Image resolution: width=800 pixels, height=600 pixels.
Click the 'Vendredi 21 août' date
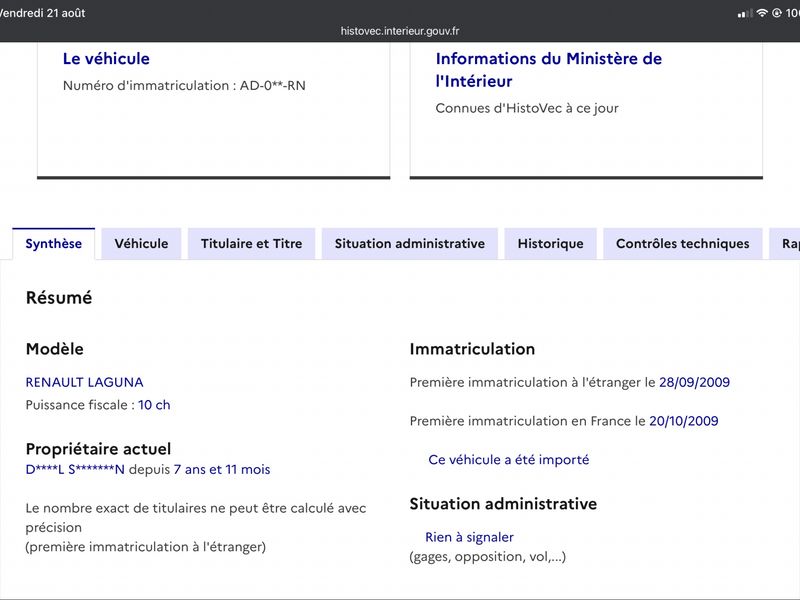[42, 13]
